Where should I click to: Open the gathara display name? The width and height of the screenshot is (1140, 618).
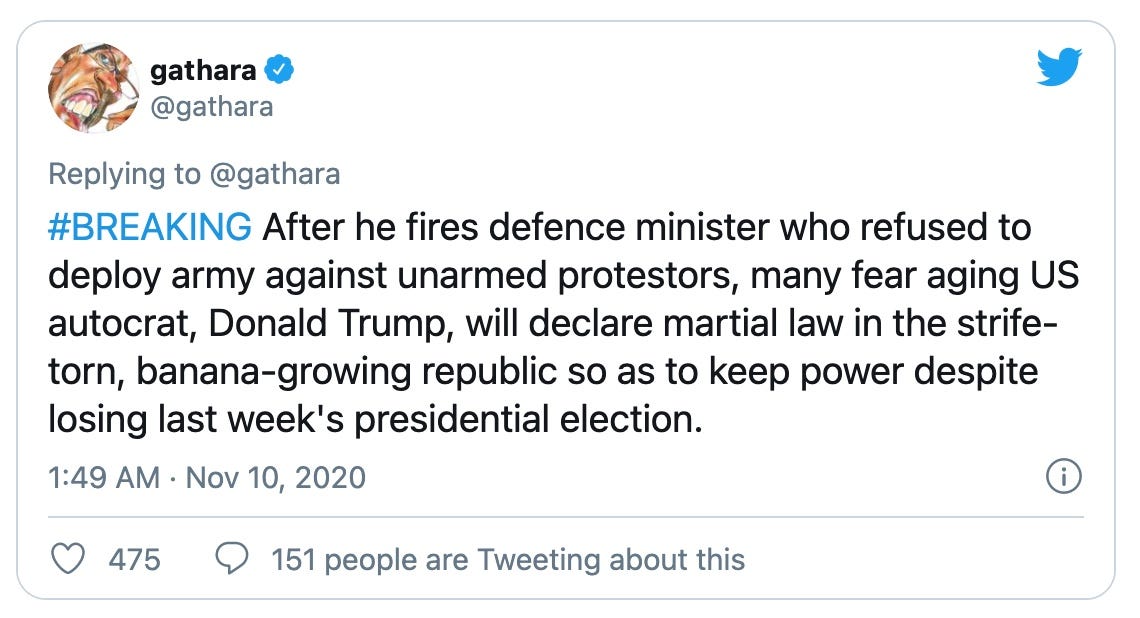[203, 70]
